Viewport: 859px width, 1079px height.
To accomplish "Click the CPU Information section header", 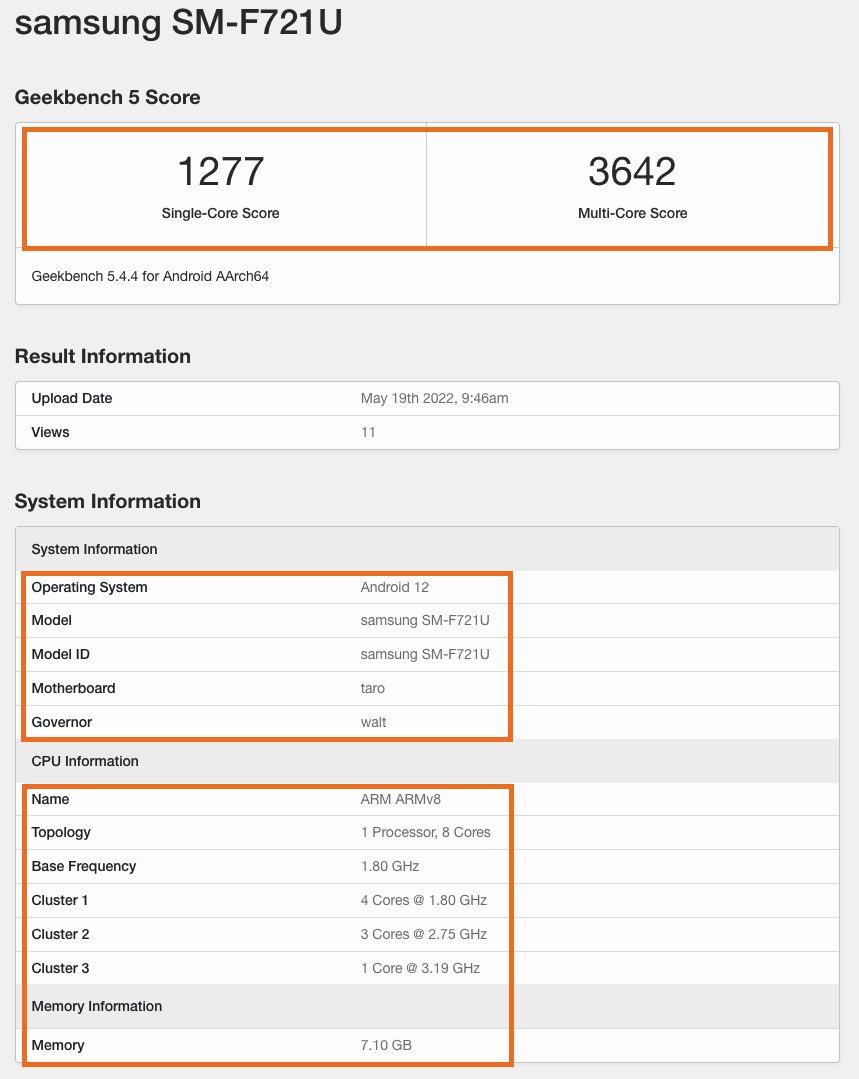I will tap(85, 761).
